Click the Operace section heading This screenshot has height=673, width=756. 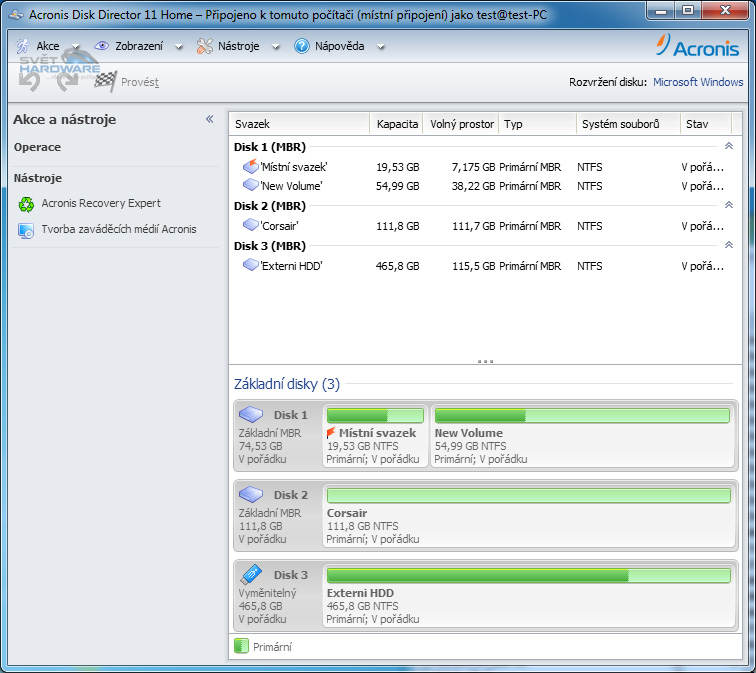point(37,147)
